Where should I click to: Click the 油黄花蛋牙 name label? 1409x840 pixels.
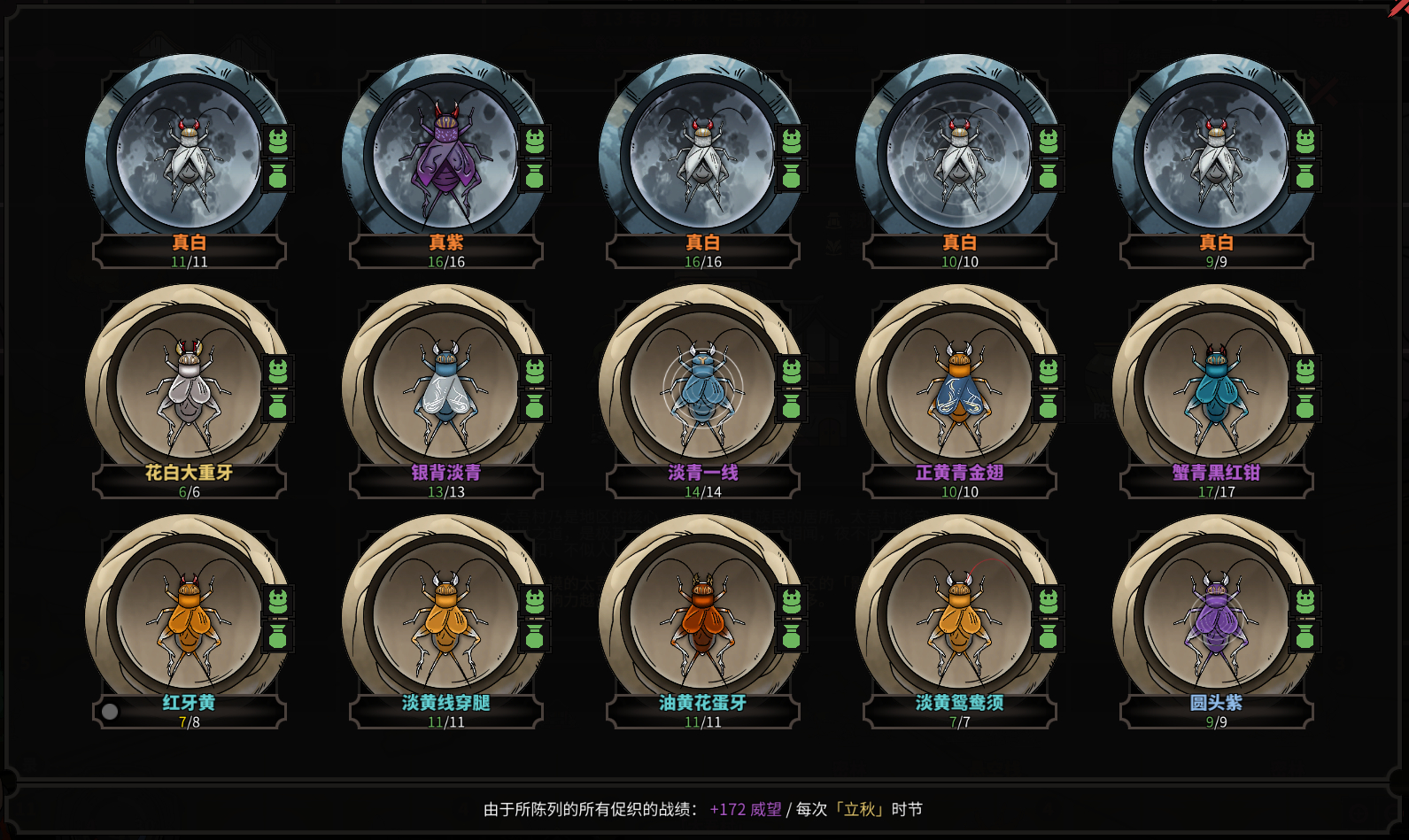click(x=702, y=703)
